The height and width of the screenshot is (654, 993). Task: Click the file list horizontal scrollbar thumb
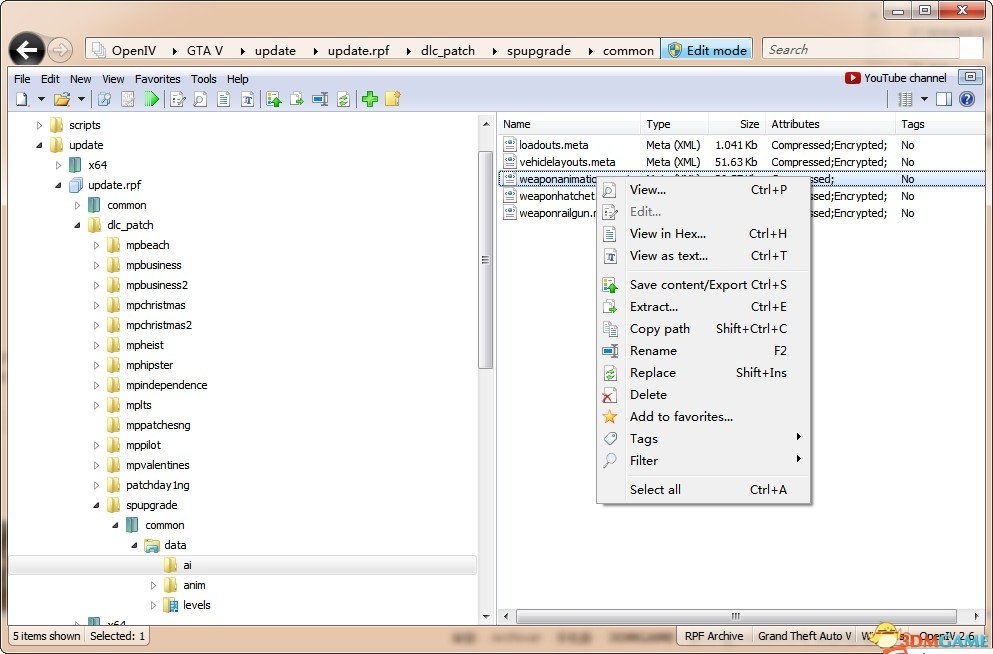[x=736, y=616]
